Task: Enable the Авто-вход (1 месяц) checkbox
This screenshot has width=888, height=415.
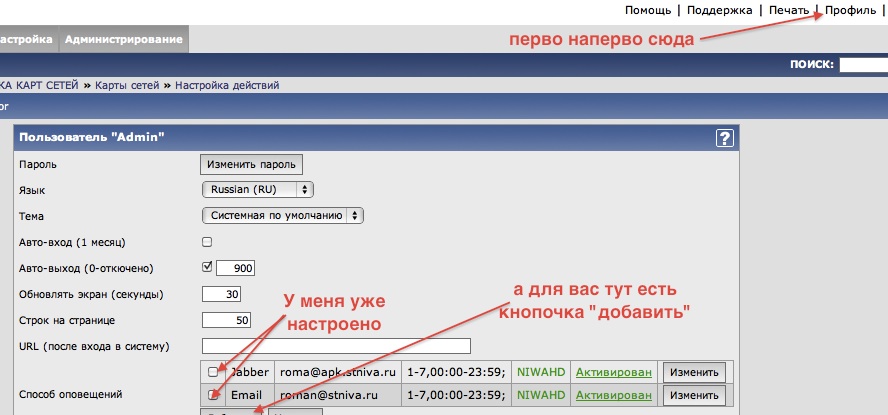Action: (208, 242)
